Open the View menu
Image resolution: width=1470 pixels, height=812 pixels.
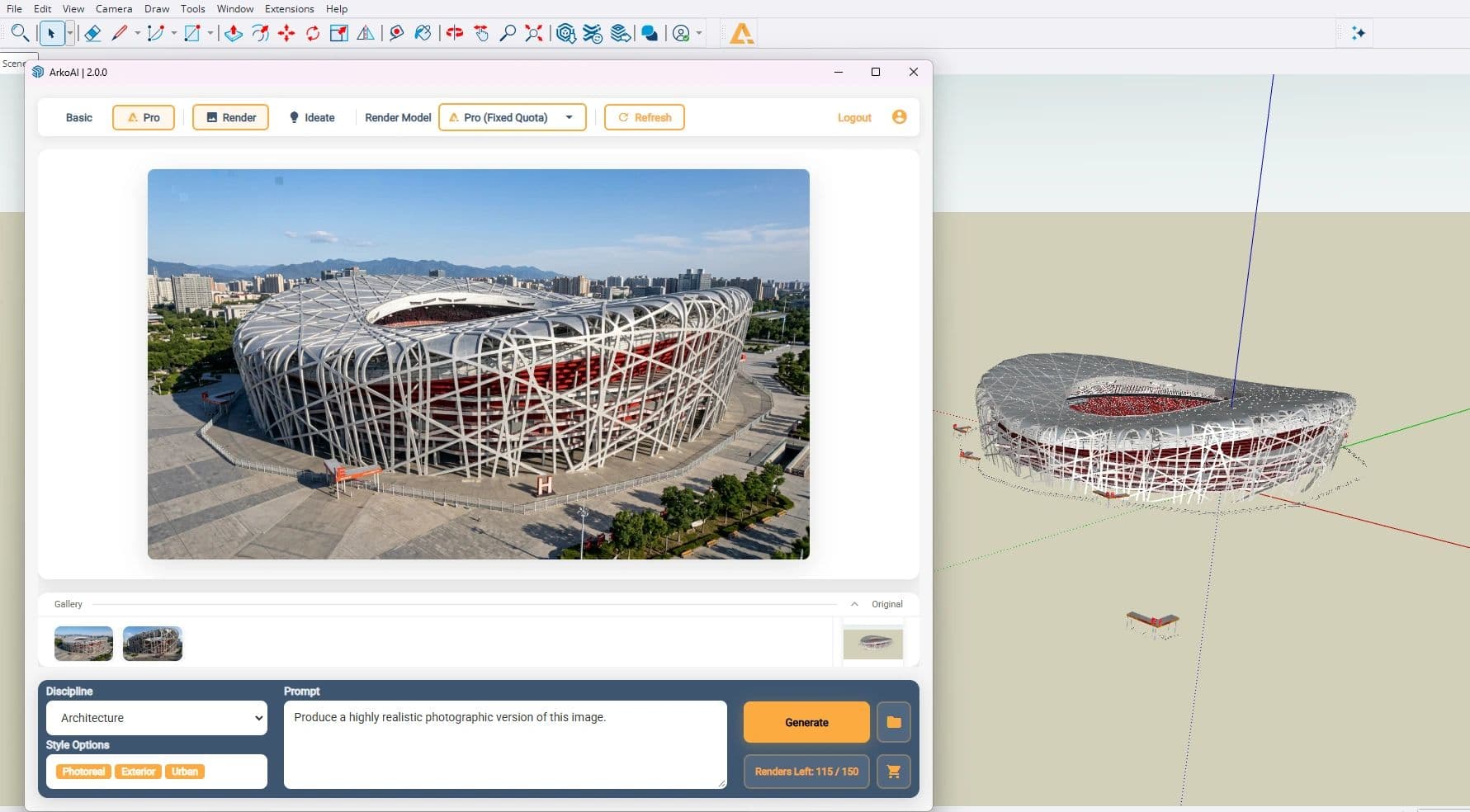click(x=73, y=8)
